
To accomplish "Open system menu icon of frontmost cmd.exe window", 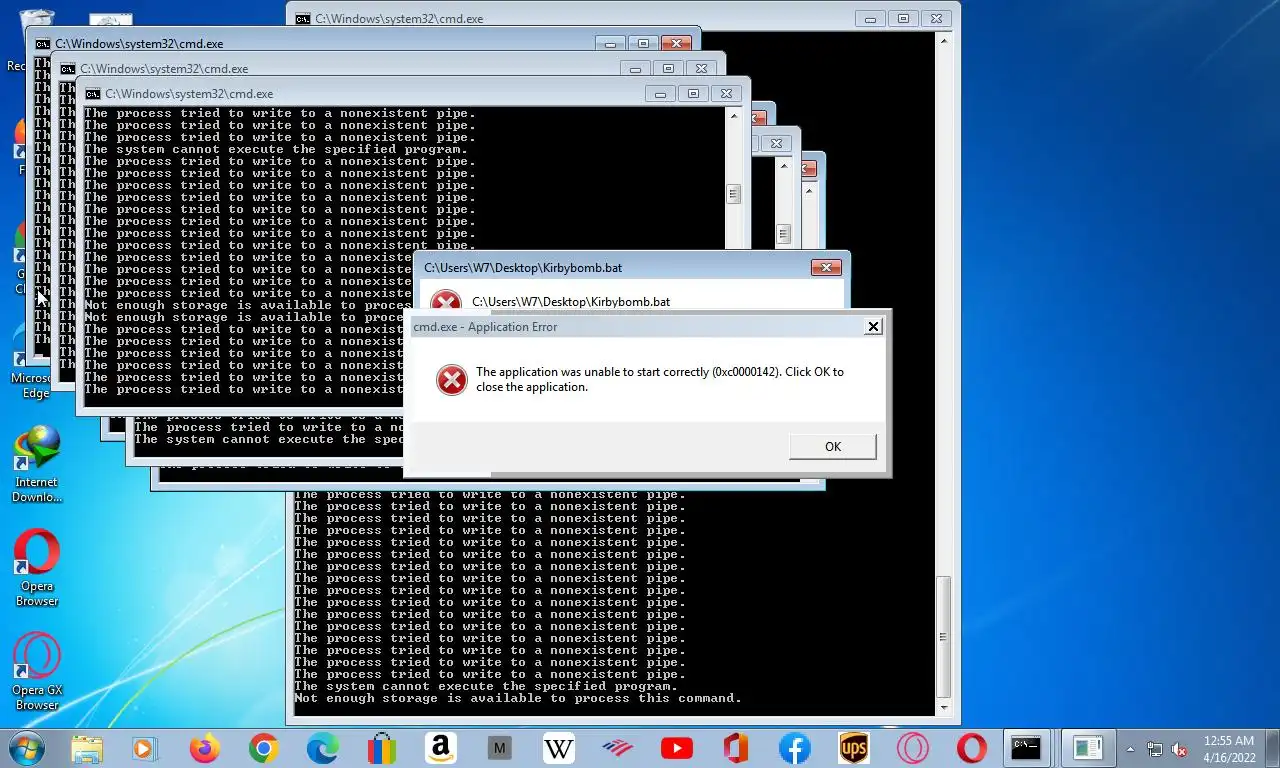I will [x=92, y=93].
